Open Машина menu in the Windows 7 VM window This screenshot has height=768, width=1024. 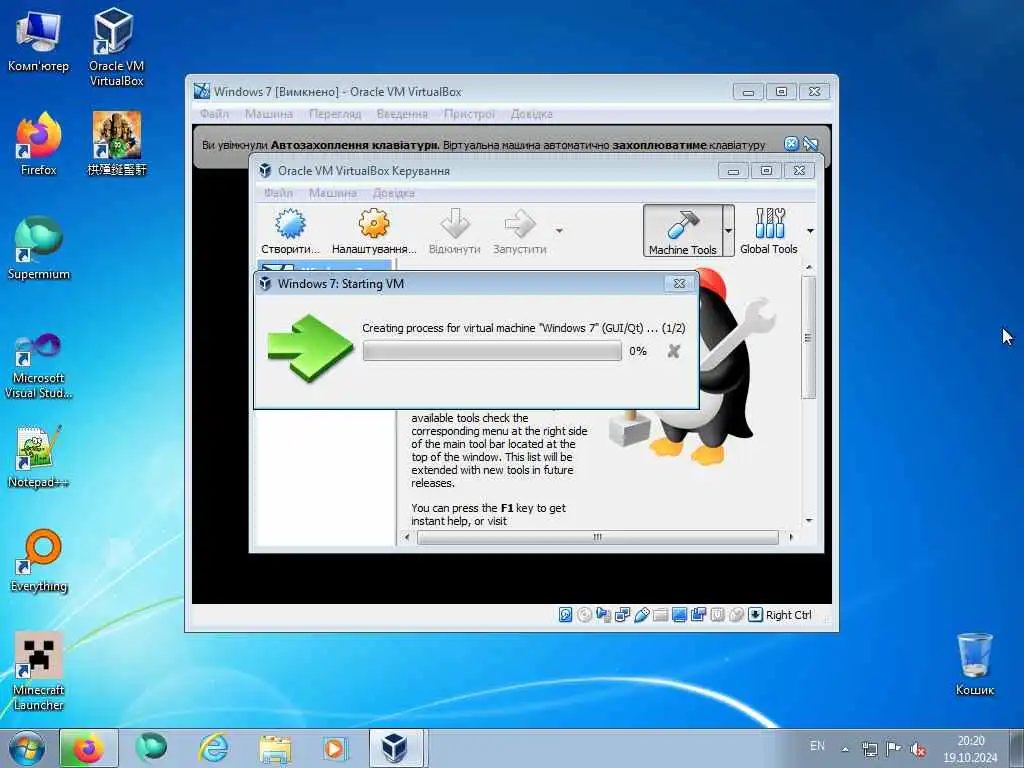pos(268,114)
